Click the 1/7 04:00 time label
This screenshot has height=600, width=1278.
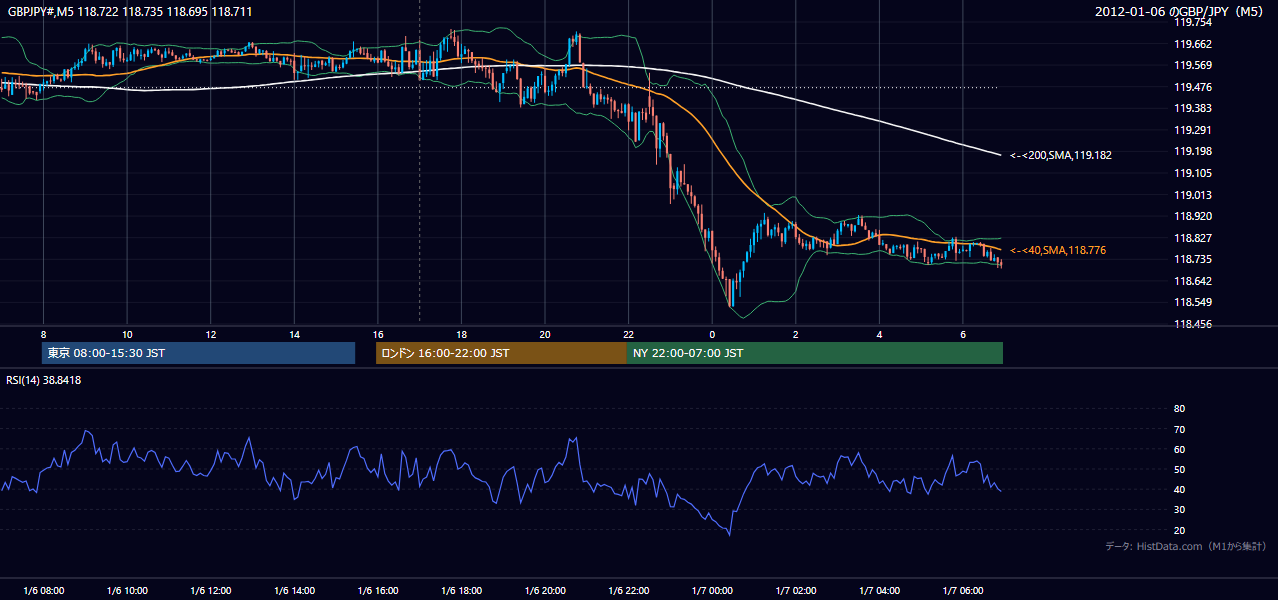click(879, 590)
